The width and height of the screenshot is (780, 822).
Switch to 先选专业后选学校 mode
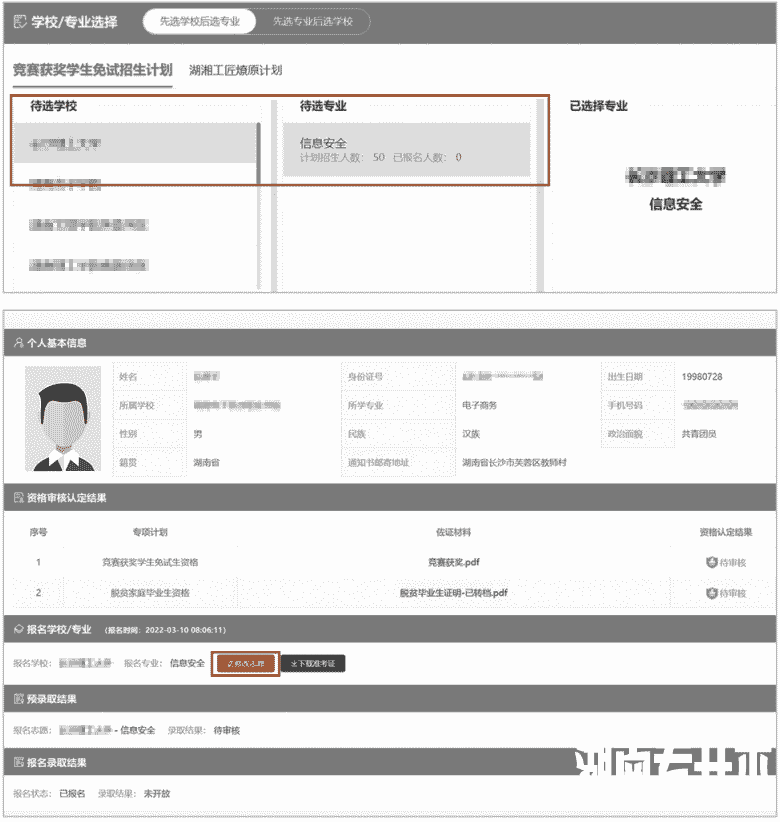tap(312, 21)
